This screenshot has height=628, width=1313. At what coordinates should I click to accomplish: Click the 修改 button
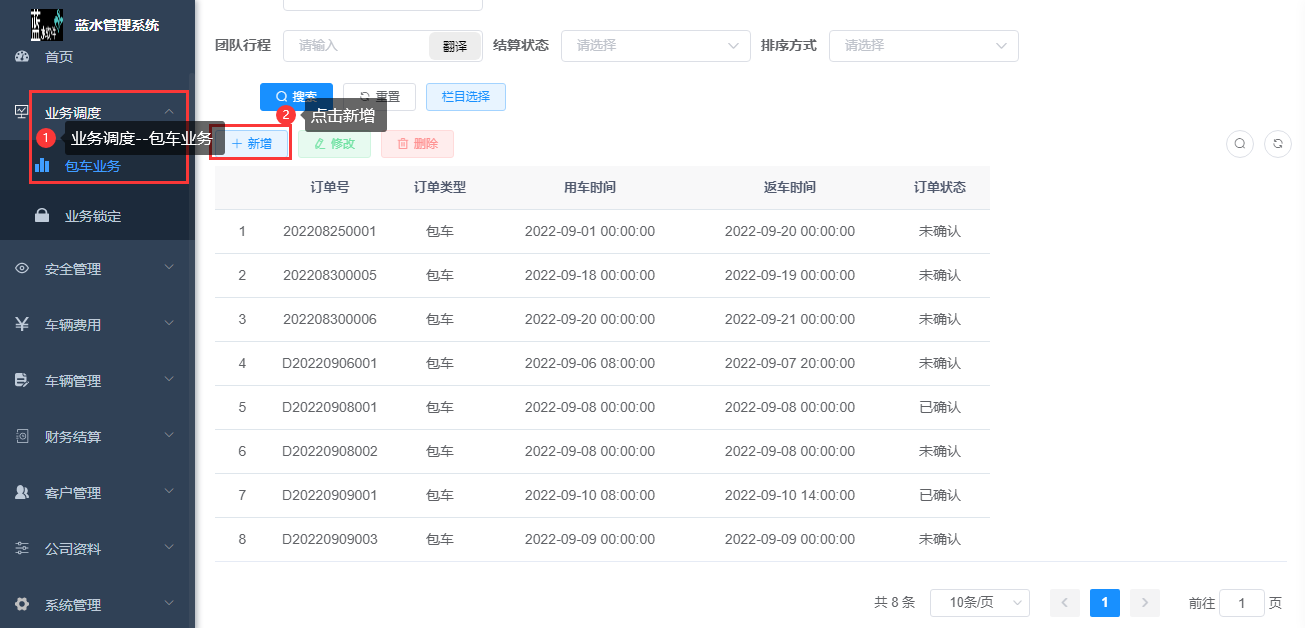point(334,144)
